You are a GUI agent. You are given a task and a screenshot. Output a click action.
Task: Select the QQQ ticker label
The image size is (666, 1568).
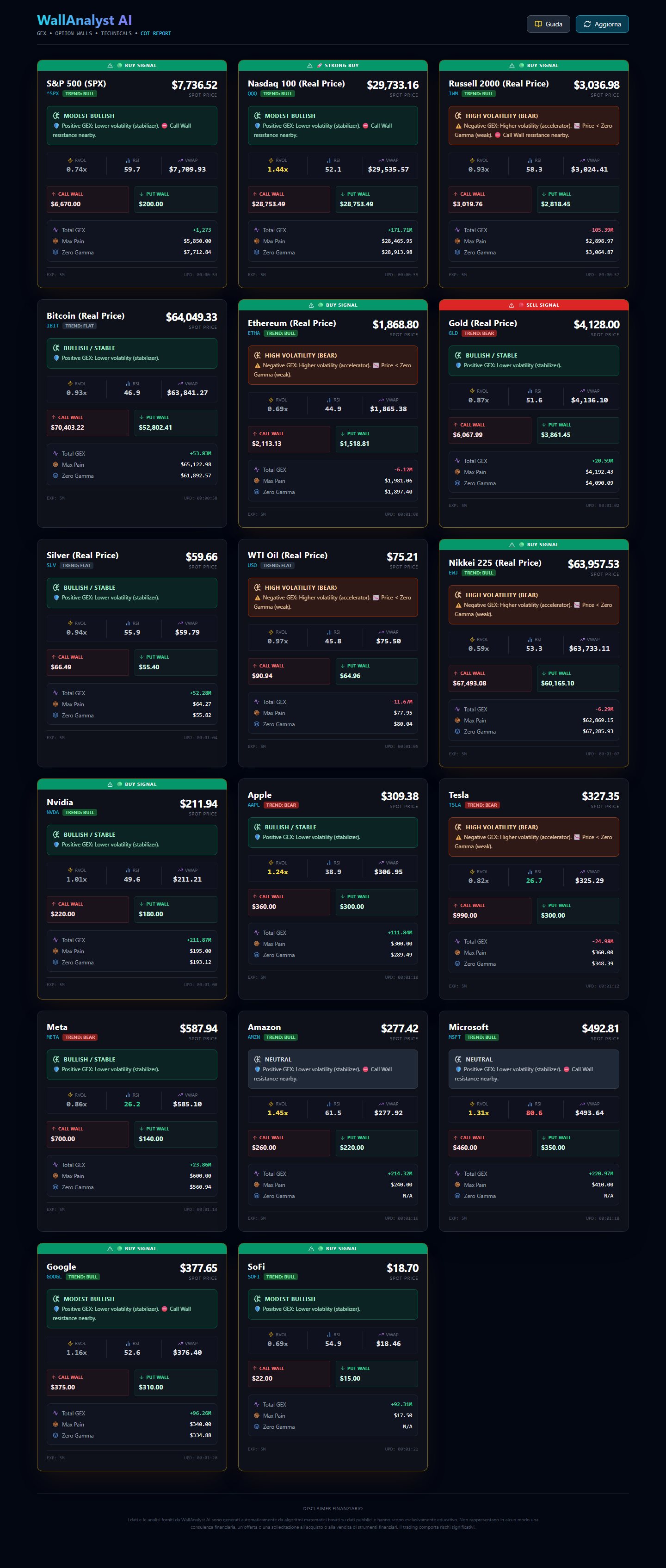pyautogui.click(x=252, y=94)
